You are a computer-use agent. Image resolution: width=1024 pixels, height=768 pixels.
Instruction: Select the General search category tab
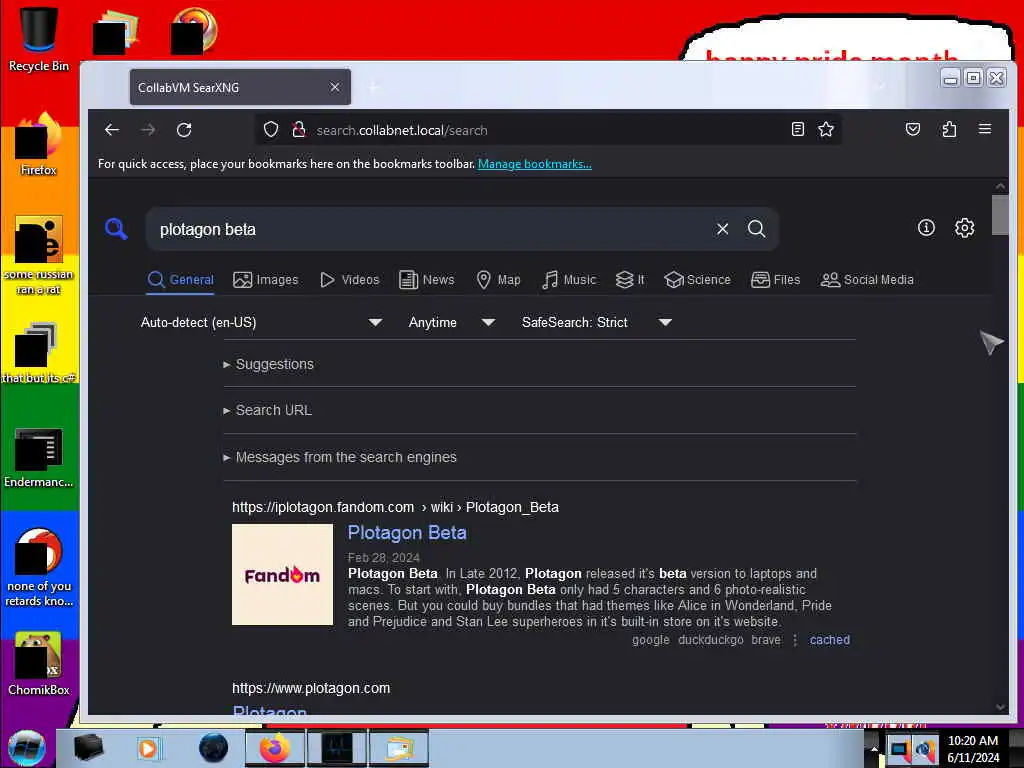coord(181,280)
